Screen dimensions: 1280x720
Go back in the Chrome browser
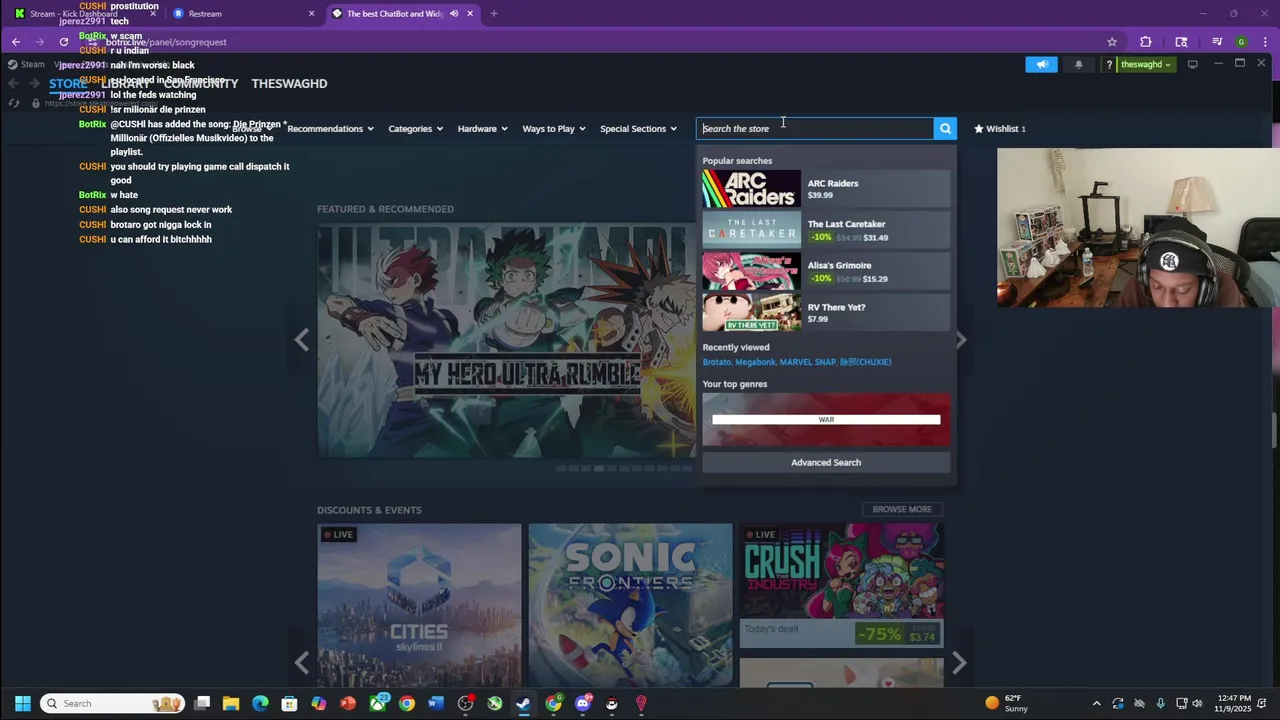pos(16,42)
